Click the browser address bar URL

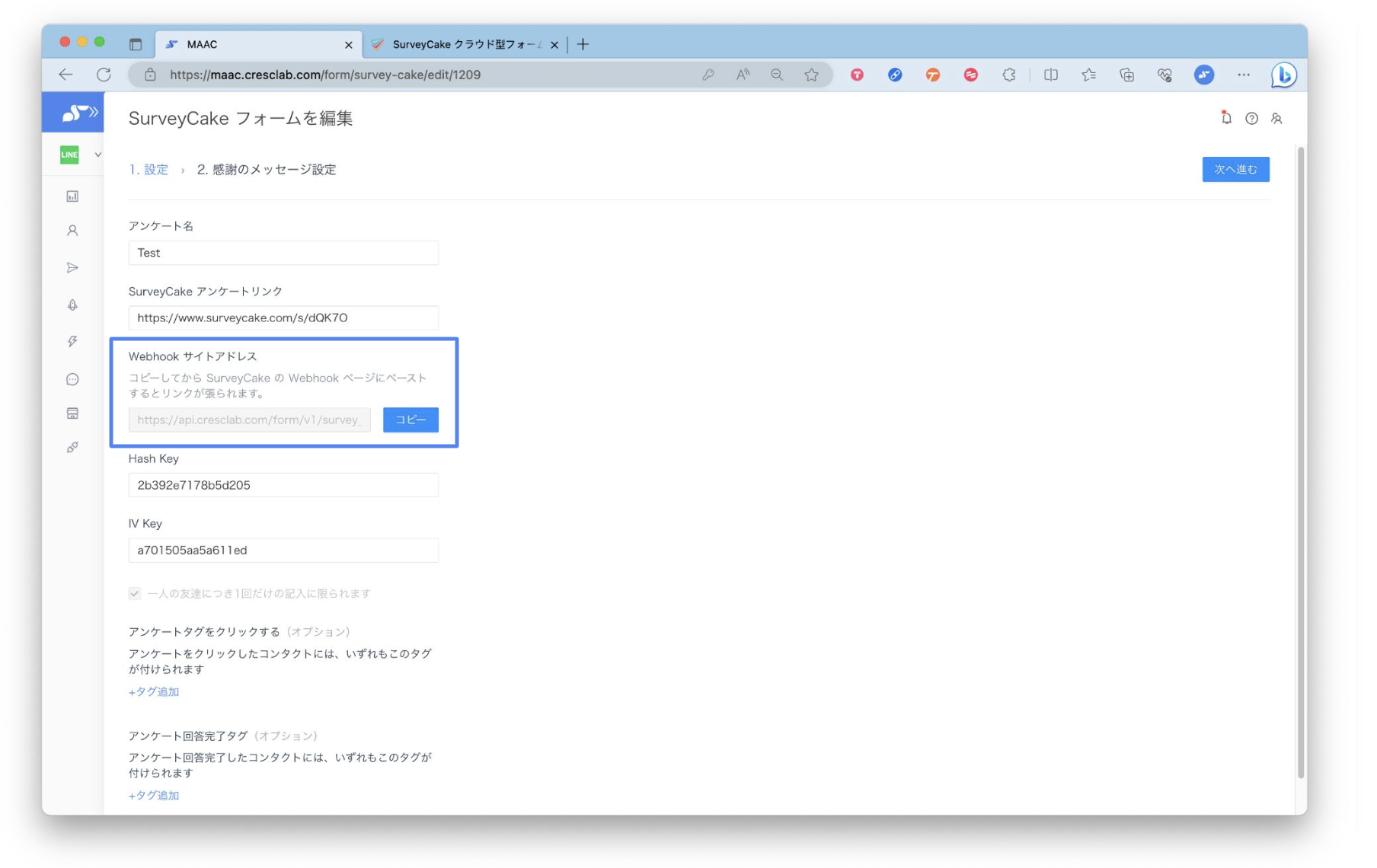325,75
